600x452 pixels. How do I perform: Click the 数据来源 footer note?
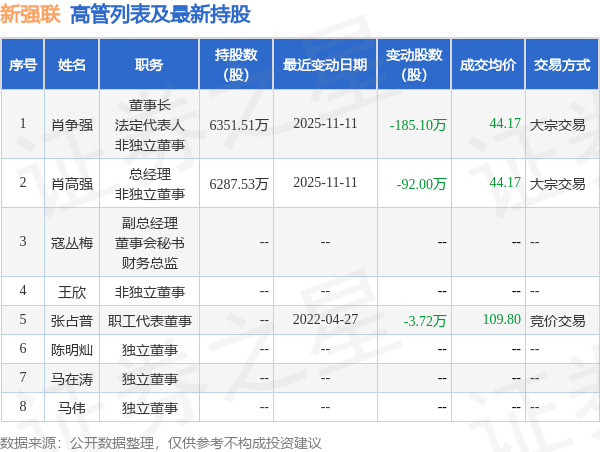[161, 443]
